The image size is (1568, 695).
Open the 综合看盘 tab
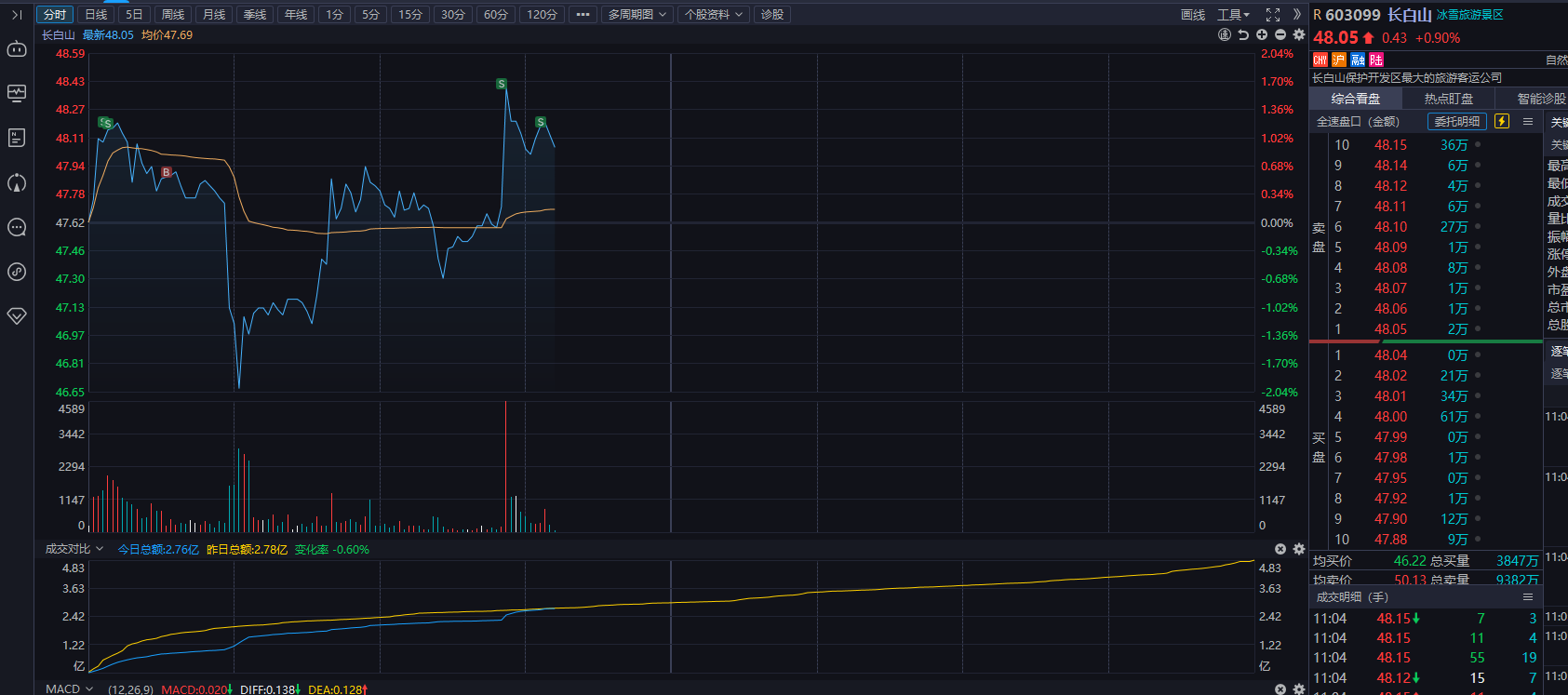1356,99
